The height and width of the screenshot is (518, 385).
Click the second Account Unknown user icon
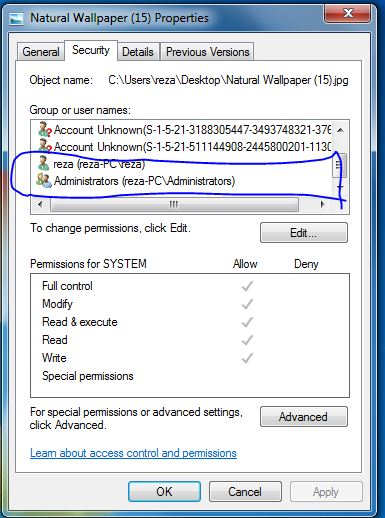(45, 146)
